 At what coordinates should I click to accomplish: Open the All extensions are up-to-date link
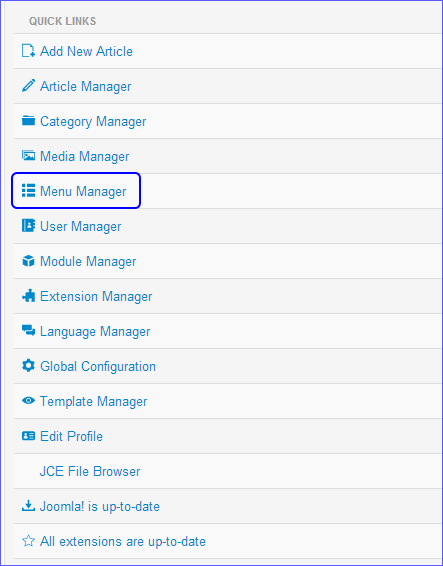pyautogui.click(x=123, y=541)
